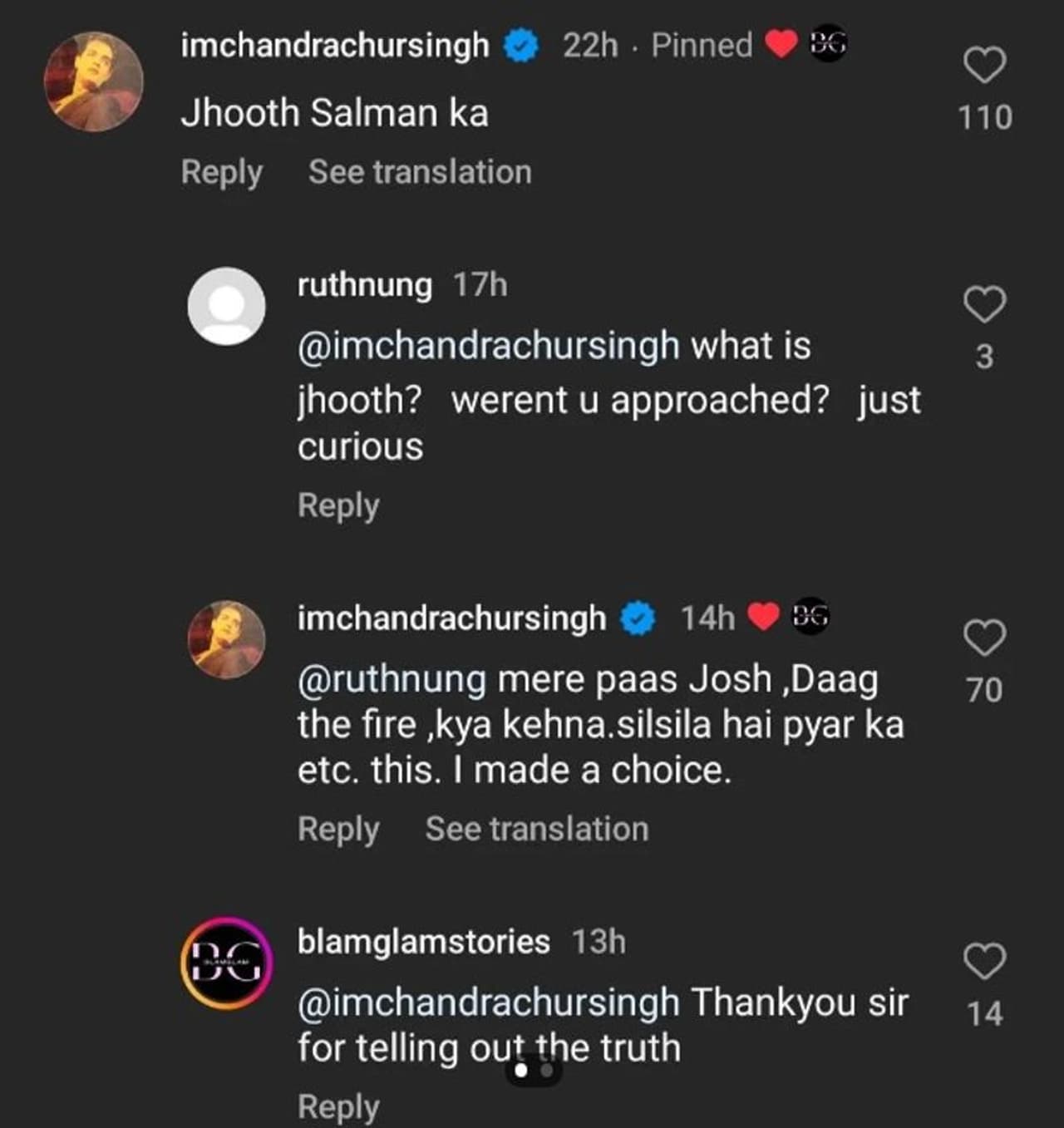This screenshot has height=1128, width=1064.
Task: Open @ruthnung mention in 14h reply
Action: point(392,679)
